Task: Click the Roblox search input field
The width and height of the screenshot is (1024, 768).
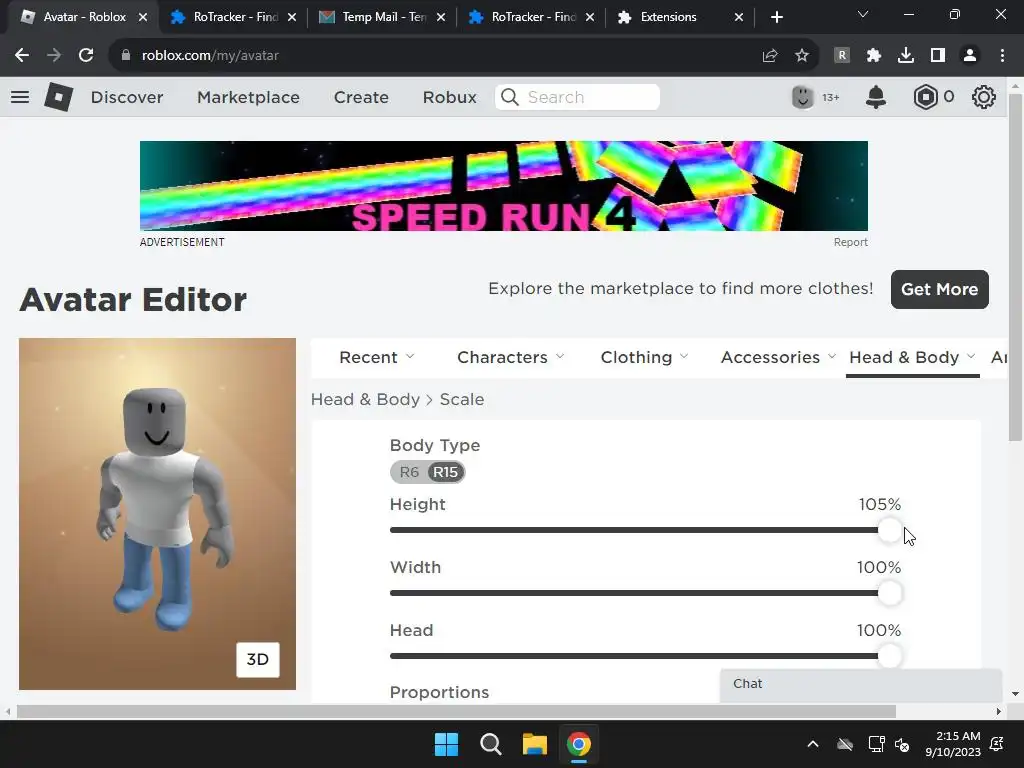Action: (x=577, y=97)
